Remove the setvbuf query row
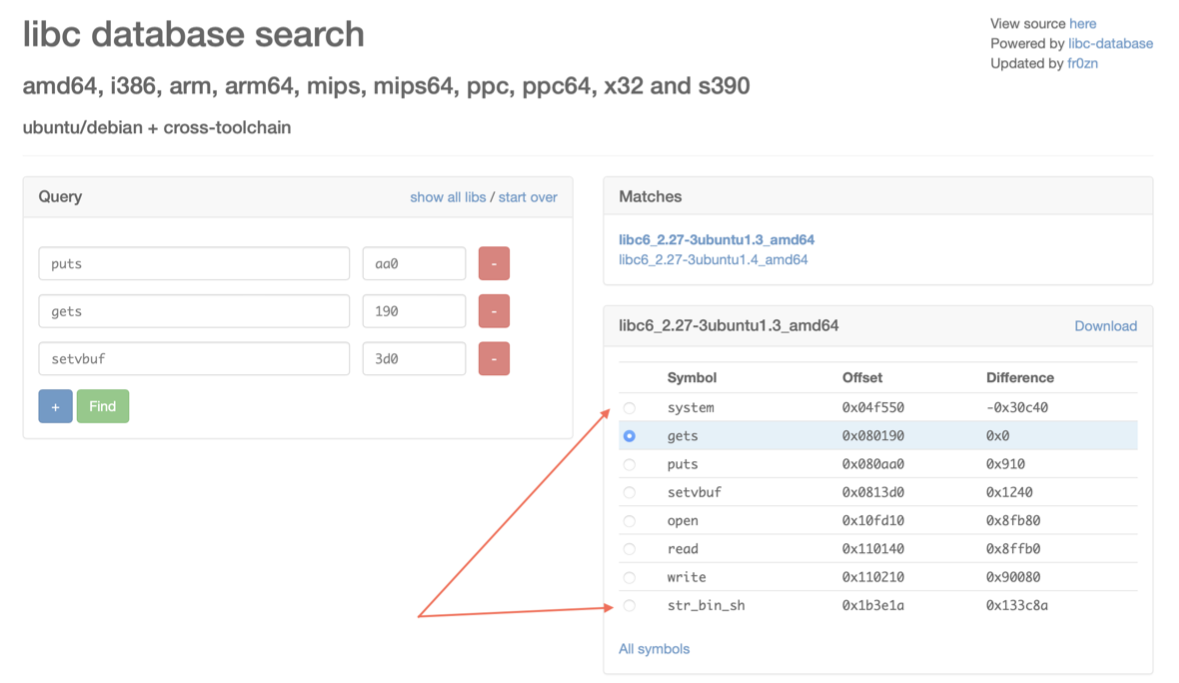 tap(494, 358)
